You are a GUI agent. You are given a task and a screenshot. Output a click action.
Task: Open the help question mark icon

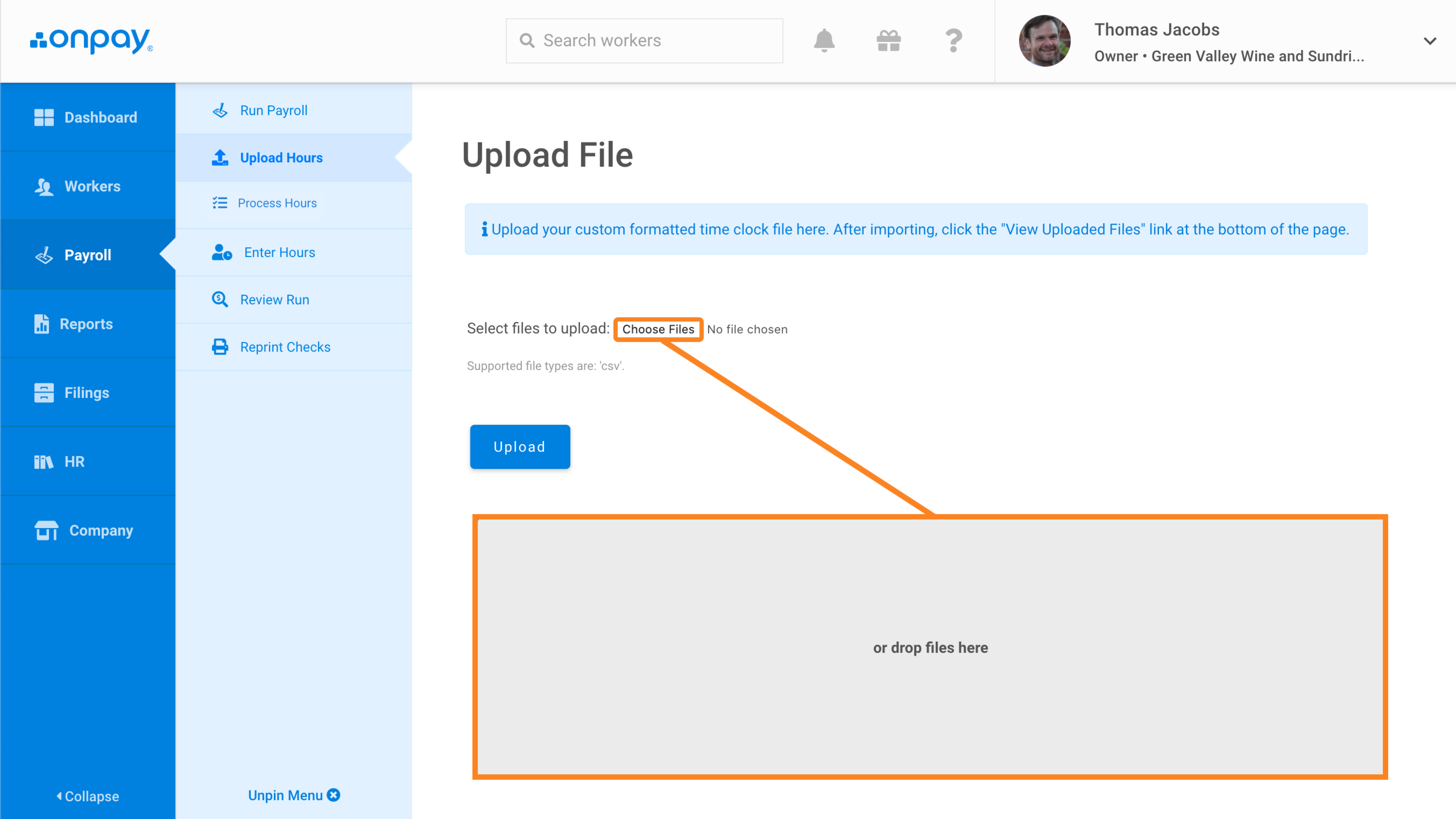pos(953,41)
